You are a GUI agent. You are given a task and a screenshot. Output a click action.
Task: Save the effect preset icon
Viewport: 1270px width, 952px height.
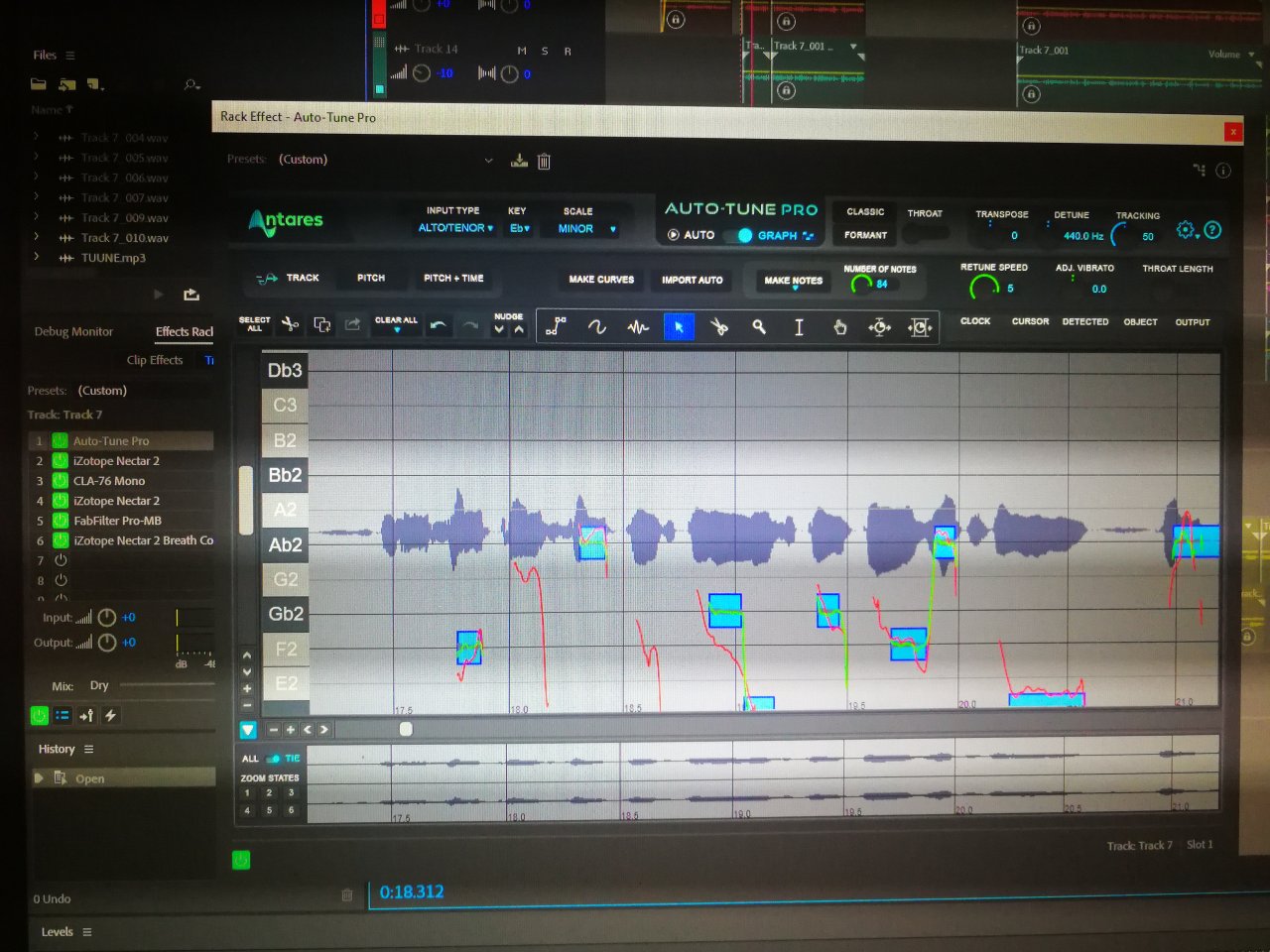point(519,161)
